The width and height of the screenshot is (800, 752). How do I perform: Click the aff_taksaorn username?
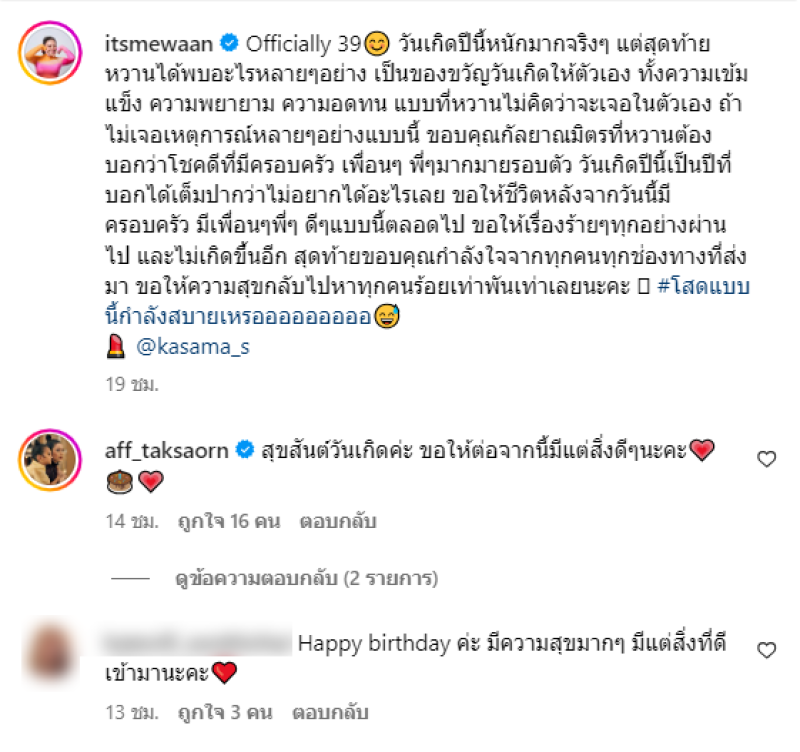[x=166, y=450]
